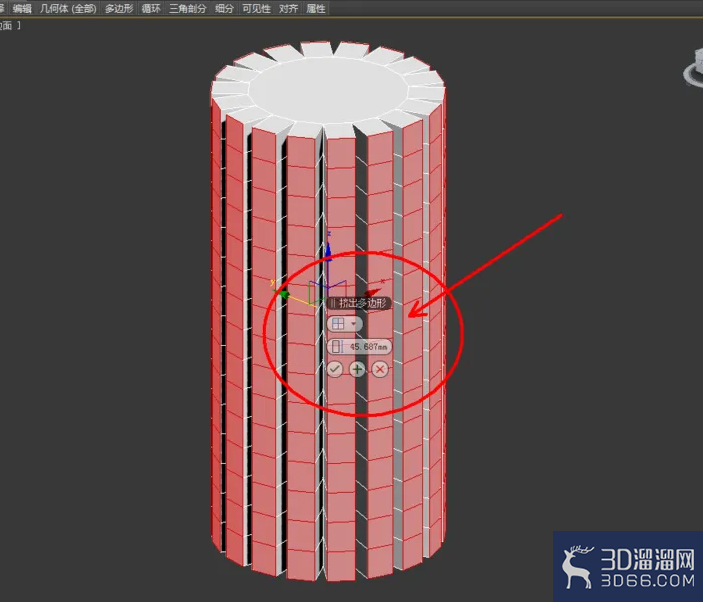
Task: Open the 对齐 ribbon panel
Action: 288,9
